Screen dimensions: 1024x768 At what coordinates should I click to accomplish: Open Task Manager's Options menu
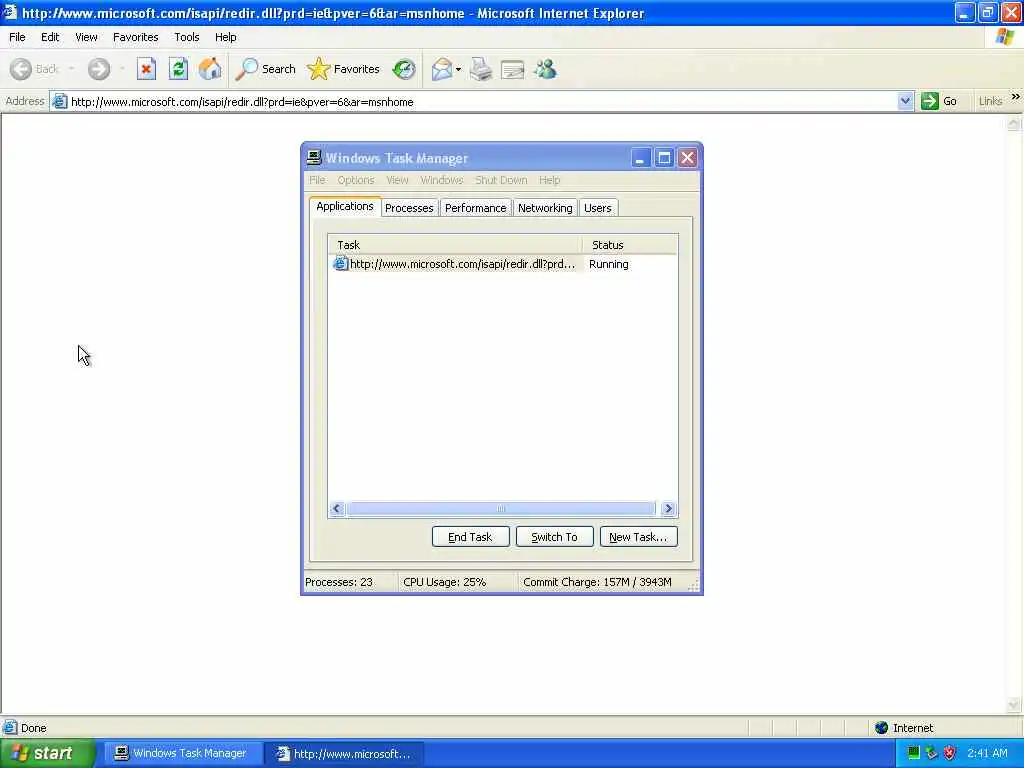(x=356, y=180)
